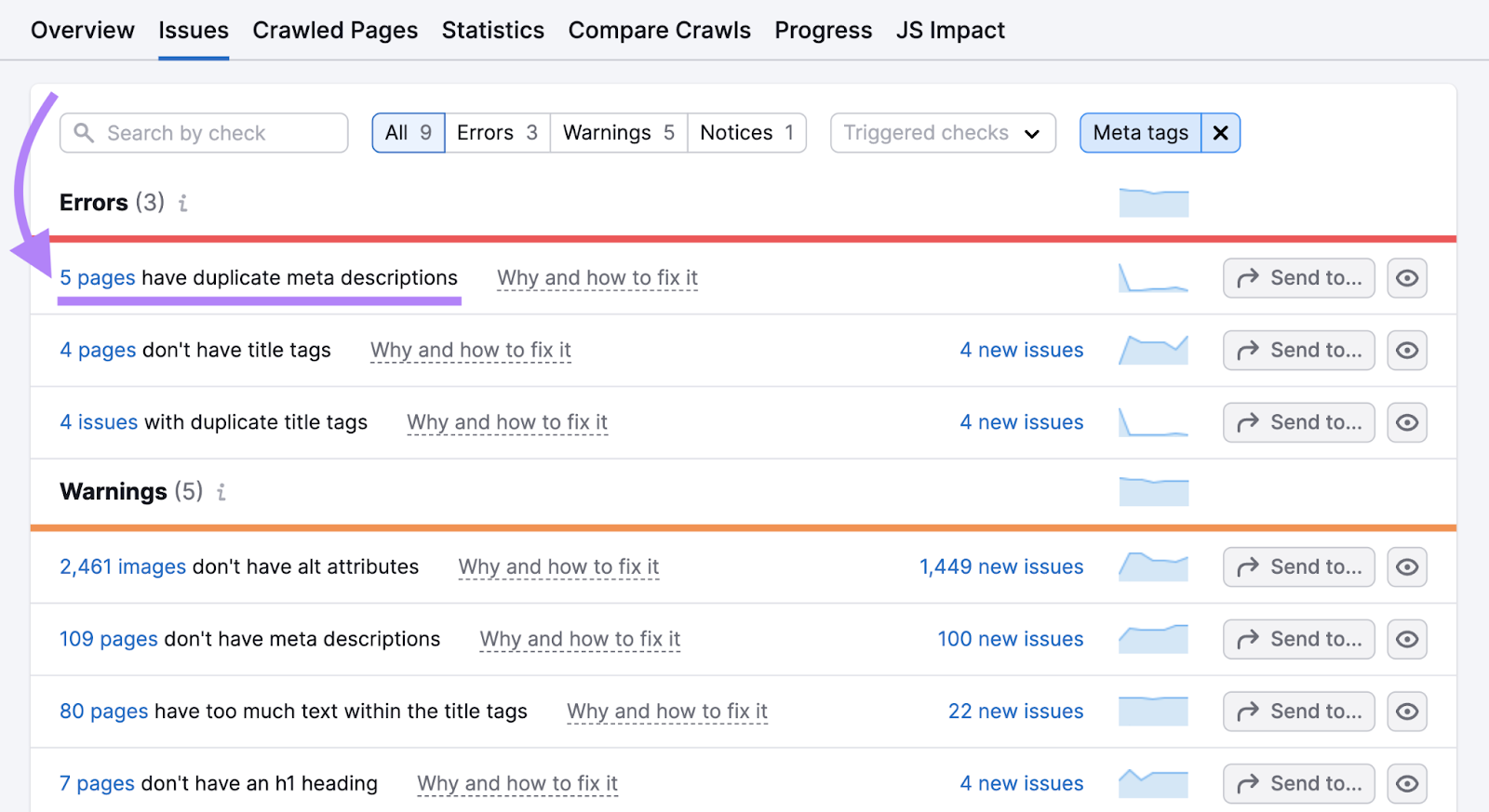The width and height of the screenshot is (1489, 812).
Task: Open trend chart for missing alt attributes
Action: coord(1153,567)
